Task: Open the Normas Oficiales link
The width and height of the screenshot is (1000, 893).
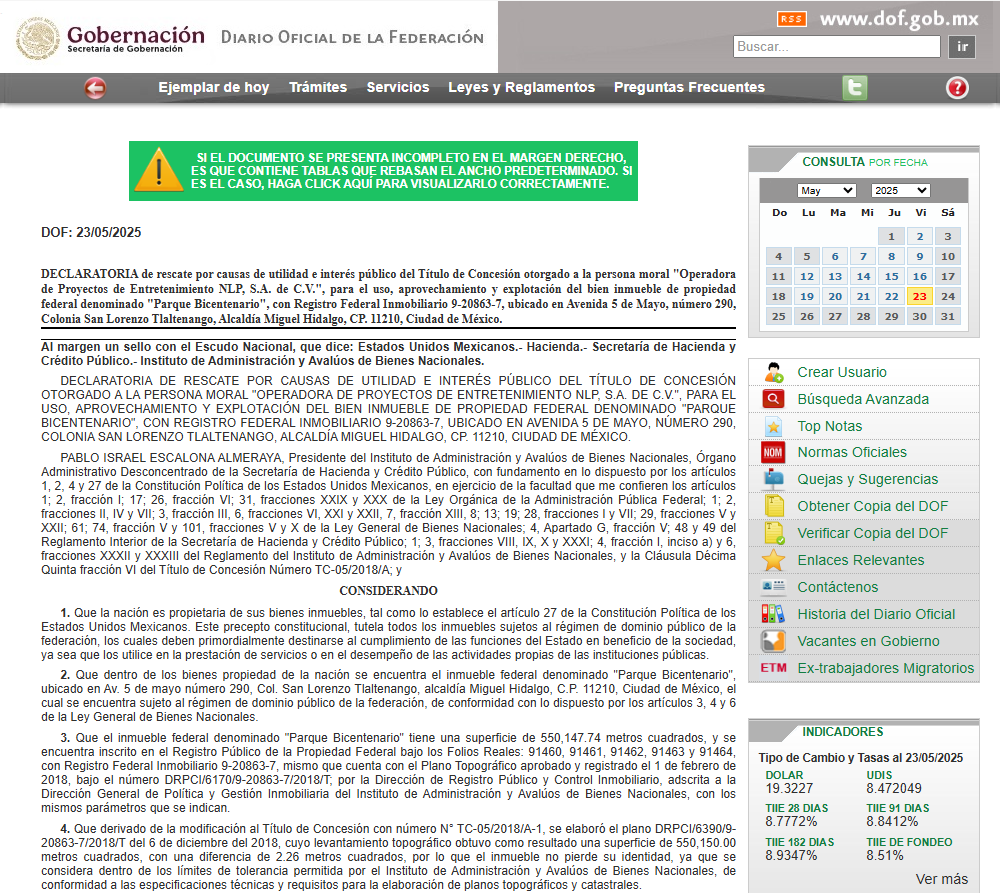Action: (x=852, y=452)
